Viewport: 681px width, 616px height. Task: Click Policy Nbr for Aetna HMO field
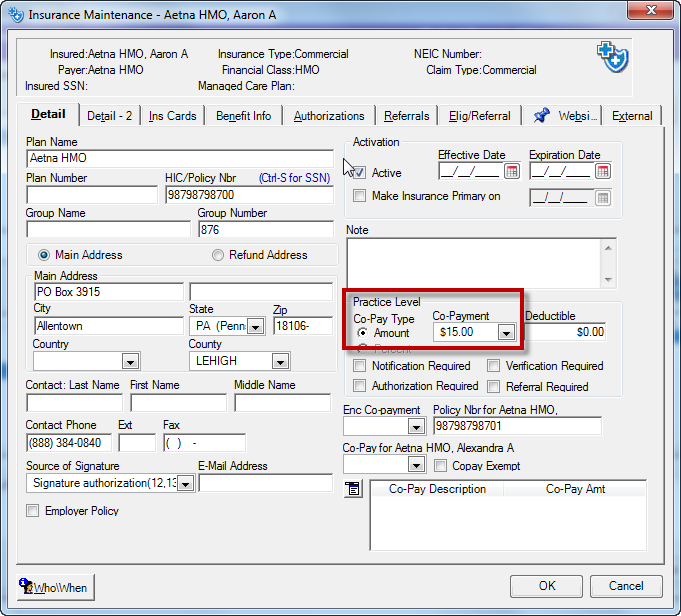517,426
